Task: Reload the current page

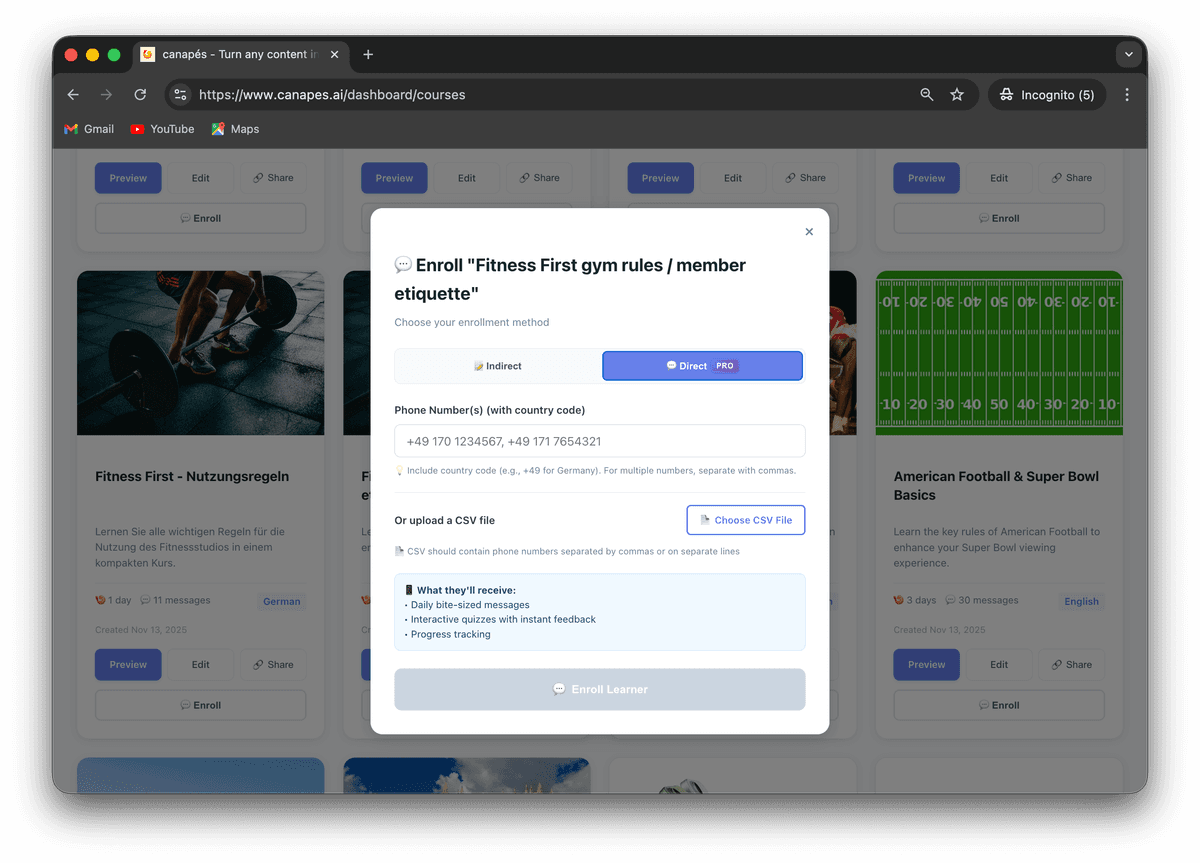Action: click(140, 94)
